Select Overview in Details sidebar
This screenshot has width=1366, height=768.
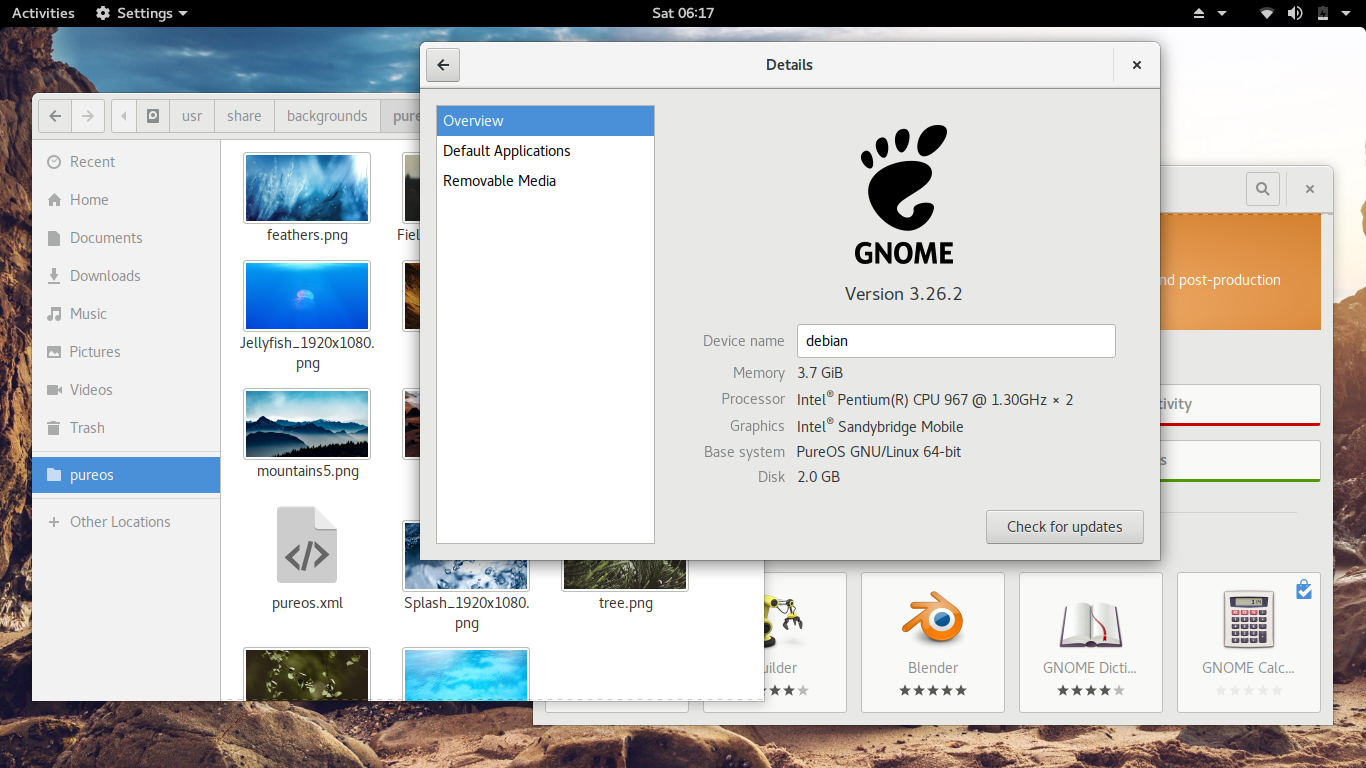pos(546,121)
